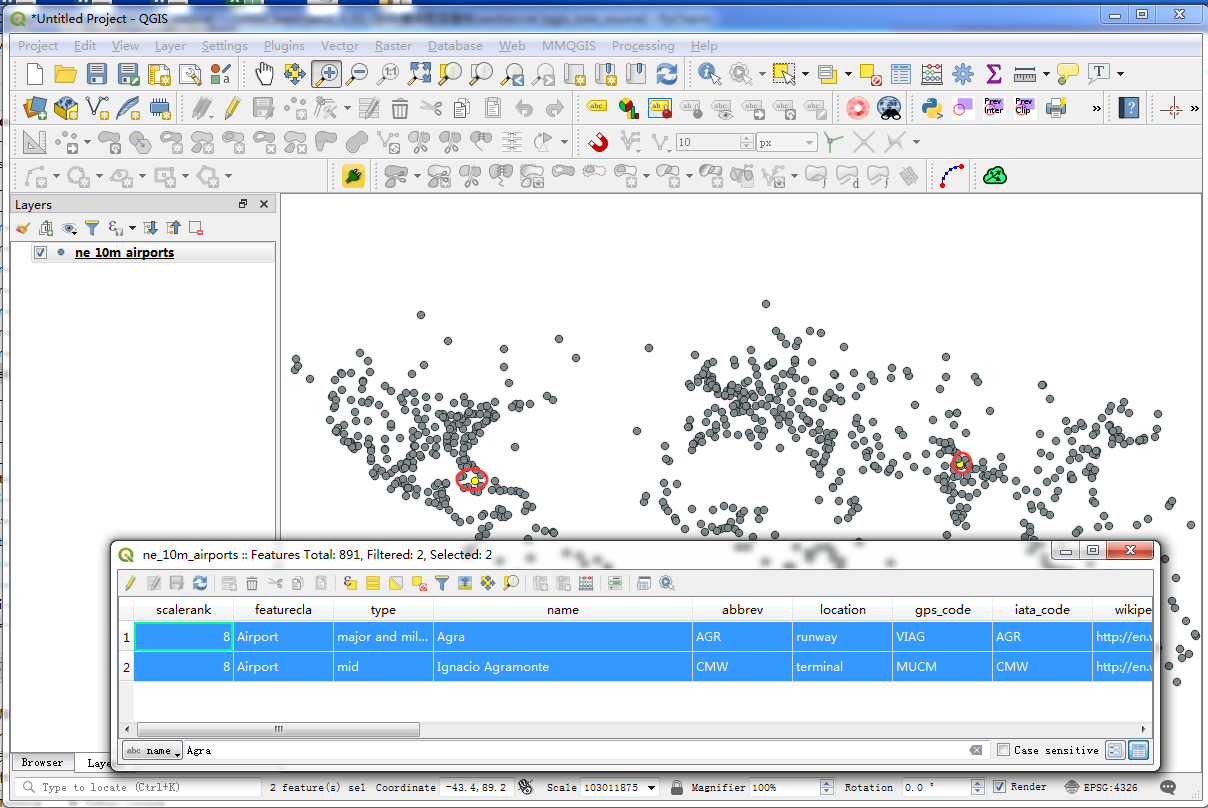The height and width of the screenshot is (808, 1208).
Task: Zoom to full extent of map
Action: click(419, 73)
